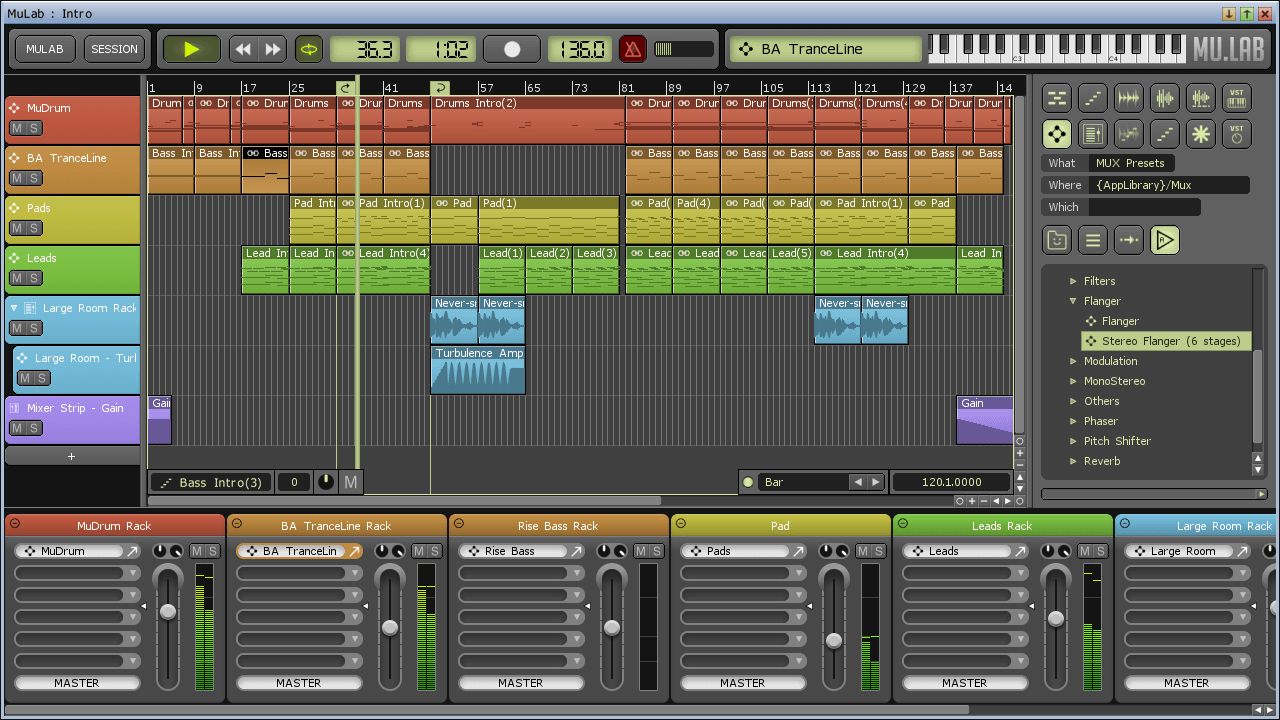
Task: Toggle the red metronome in the transport bar
Action: click(632, 48)
